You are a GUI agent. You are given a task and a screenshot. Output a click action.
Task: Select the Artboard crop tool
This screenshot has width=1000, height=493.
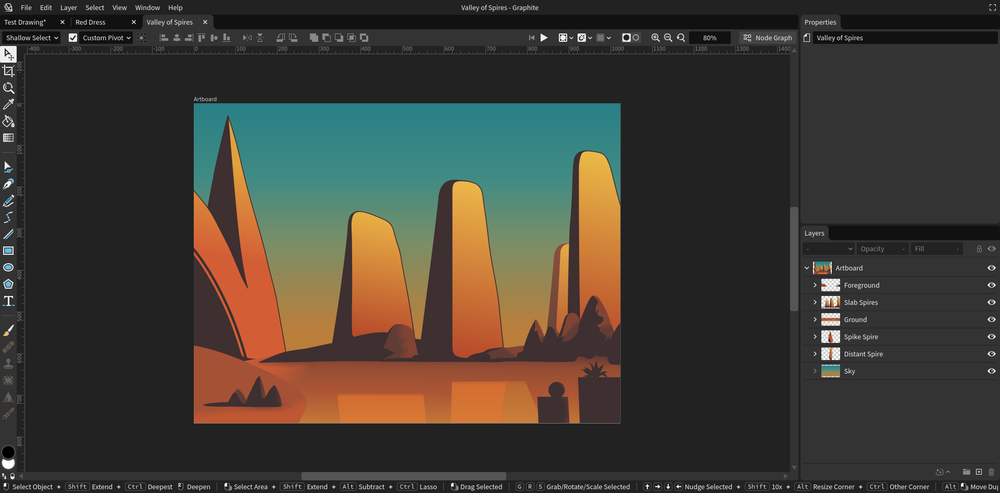[x=8, y=71]
